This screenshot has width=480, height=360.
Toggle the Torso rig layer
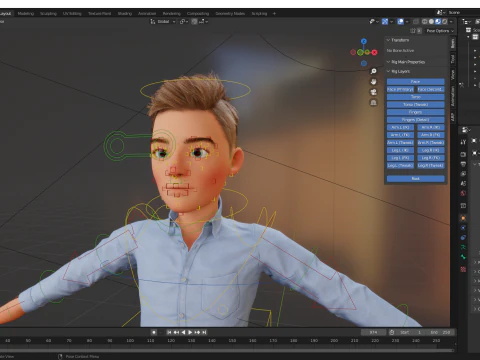click(415, 97)
